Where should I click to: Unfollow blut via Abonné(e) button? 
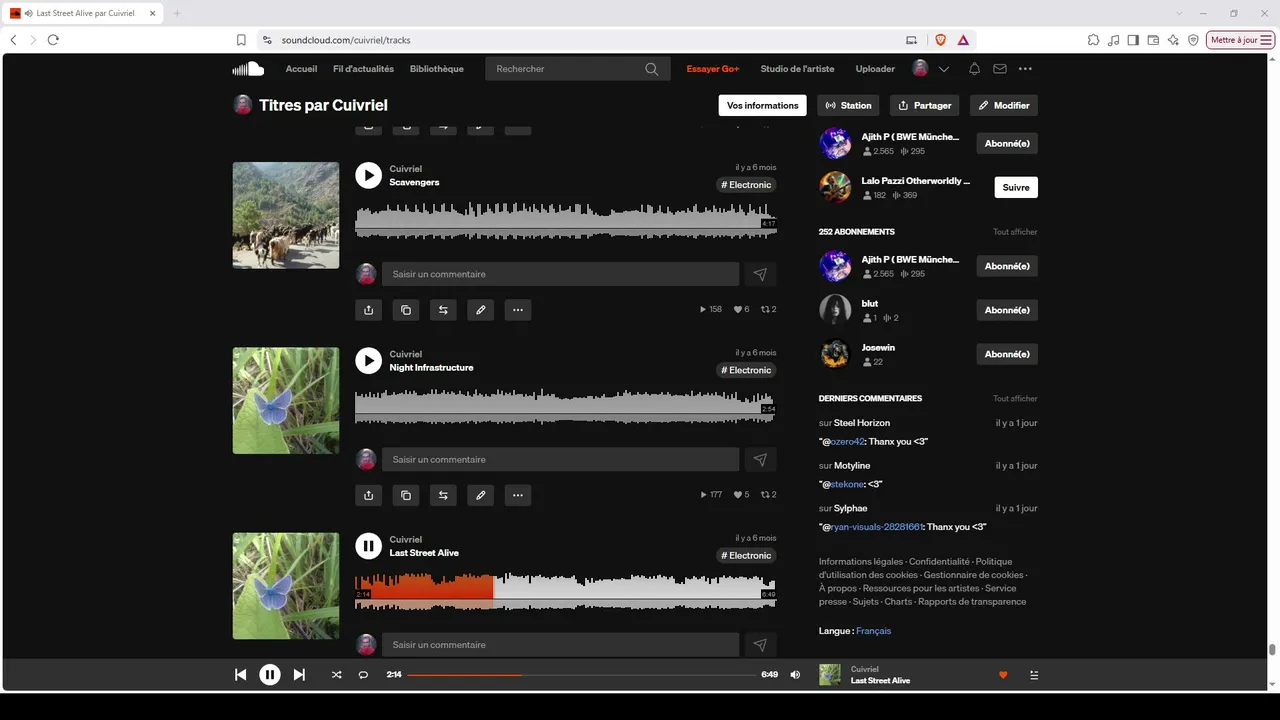click(1007, 310)
